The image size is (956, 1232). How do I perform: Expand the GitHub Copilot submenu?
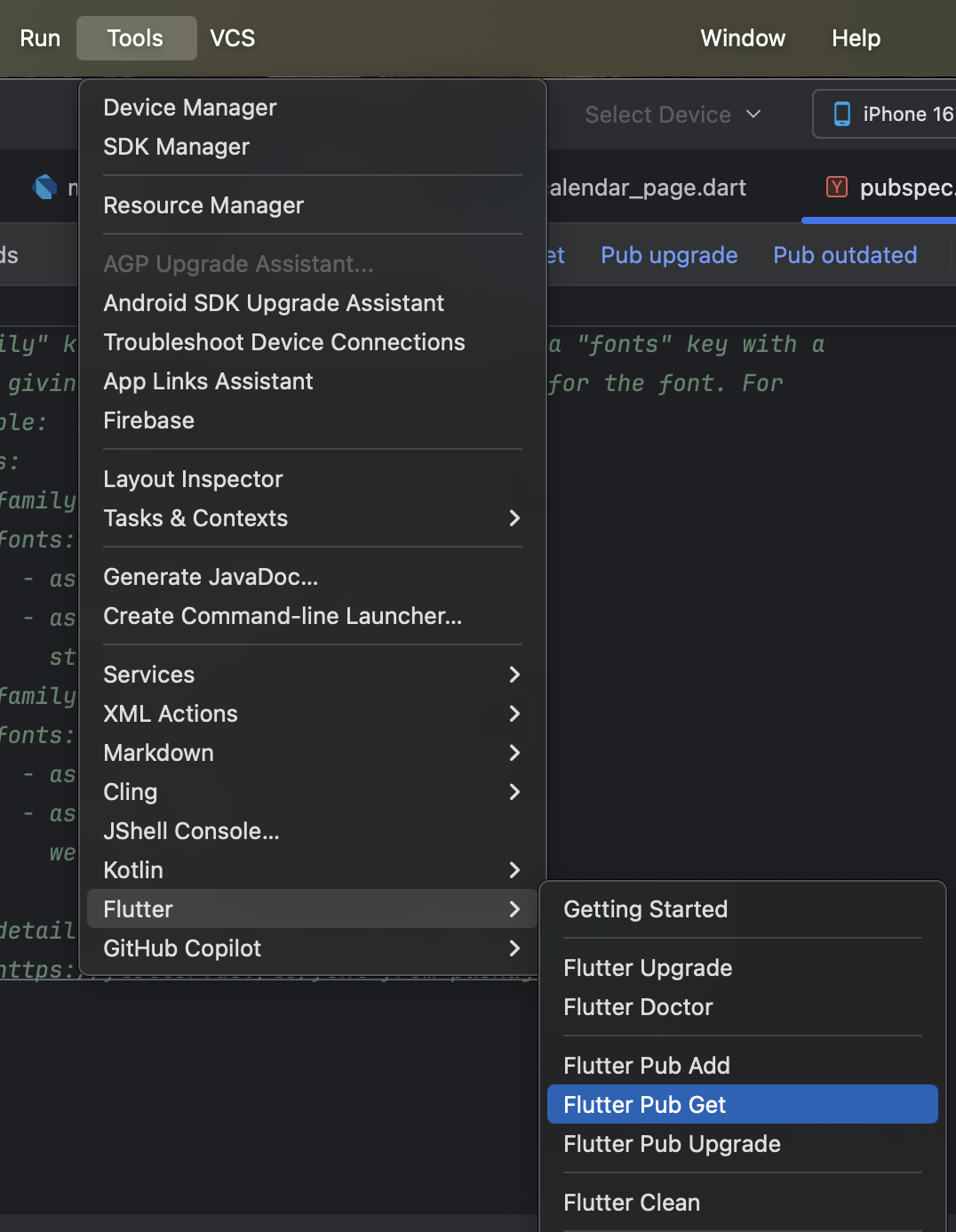coord(313,948)
